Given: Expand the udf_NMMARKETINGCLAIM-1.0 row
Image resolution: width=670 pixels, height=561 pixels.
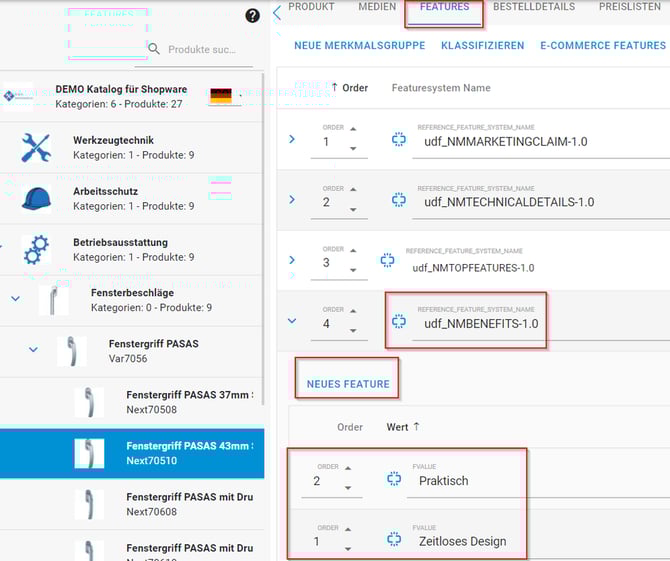Looking at the screenshot, I should [x=292, y=139].
